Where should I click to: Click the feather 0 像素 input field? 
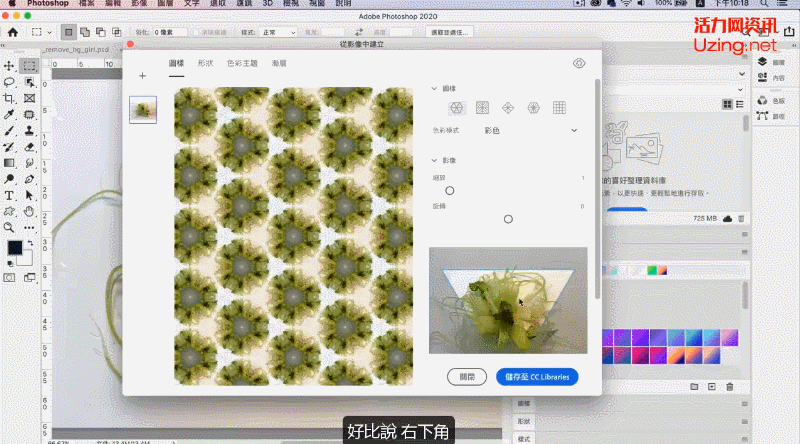click(x=169, y=32)
